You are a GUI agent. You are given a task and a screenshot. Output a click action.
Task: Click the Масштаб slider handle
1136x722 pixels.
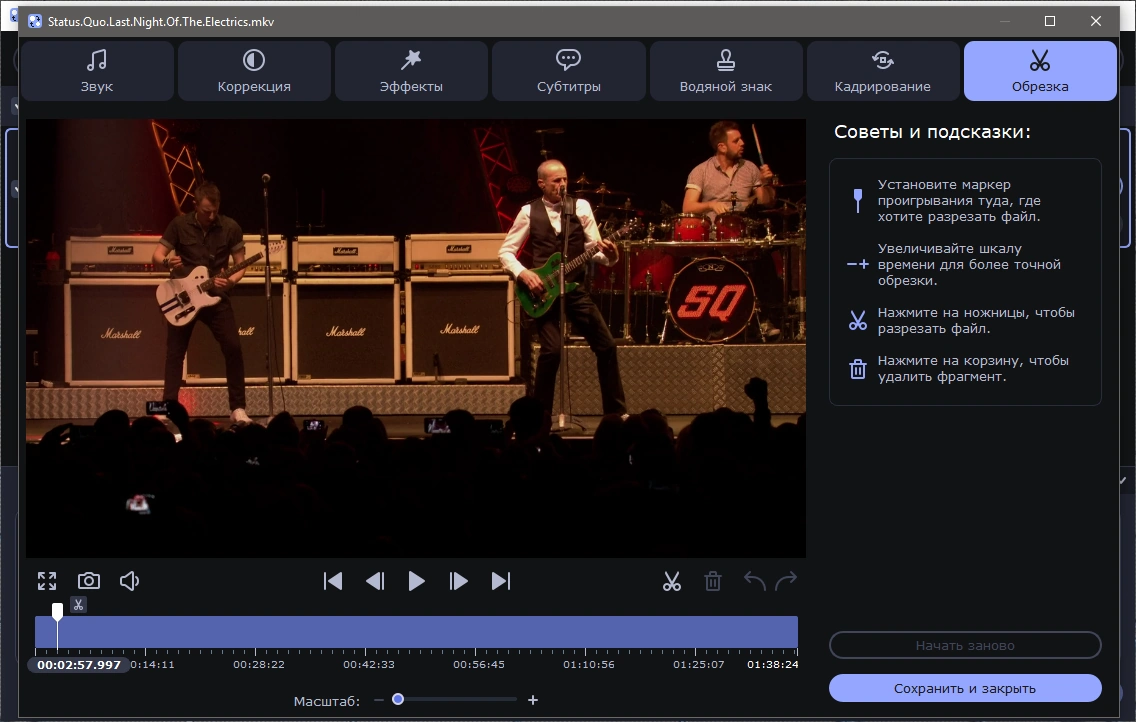click(x=398, y=700)
